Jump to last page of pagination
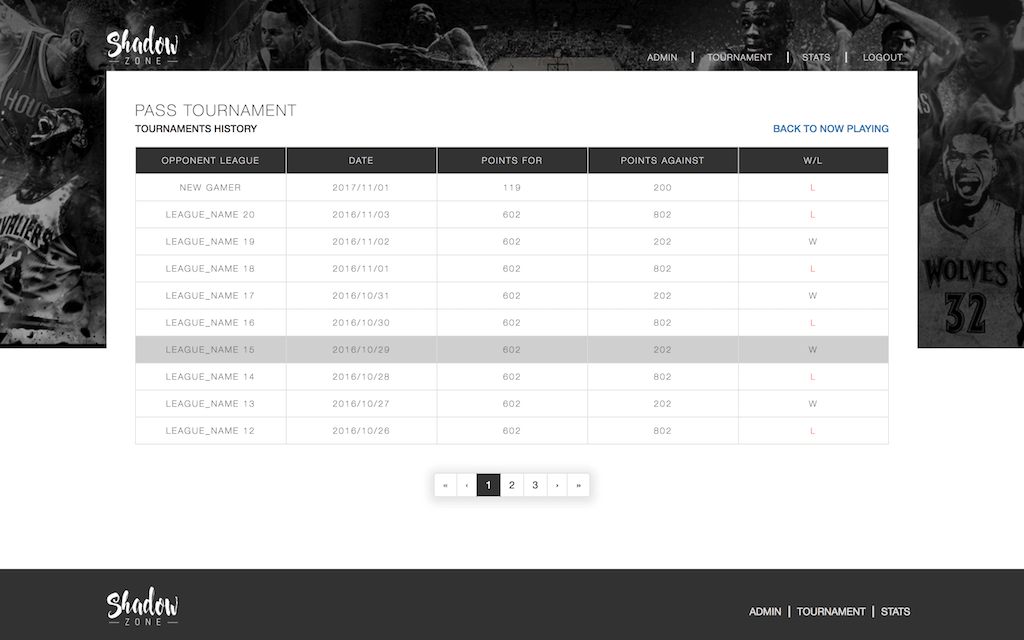Viewport: 1024px width, 640px height. click(x=578, y=485)
